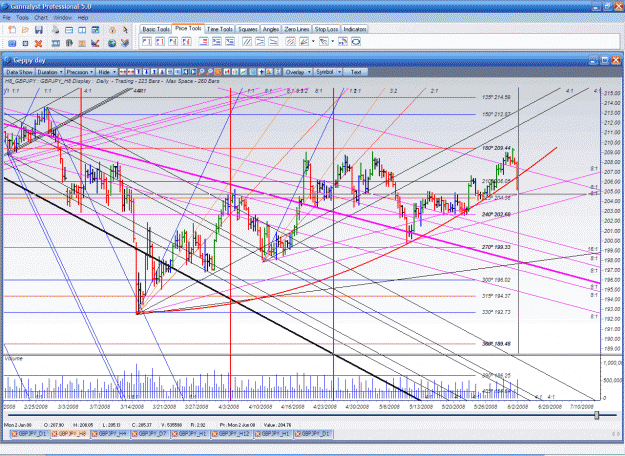Switch to the GBPJPY_H4 chart tab
This screenshot has height=456, width=625.
point(111,434)
